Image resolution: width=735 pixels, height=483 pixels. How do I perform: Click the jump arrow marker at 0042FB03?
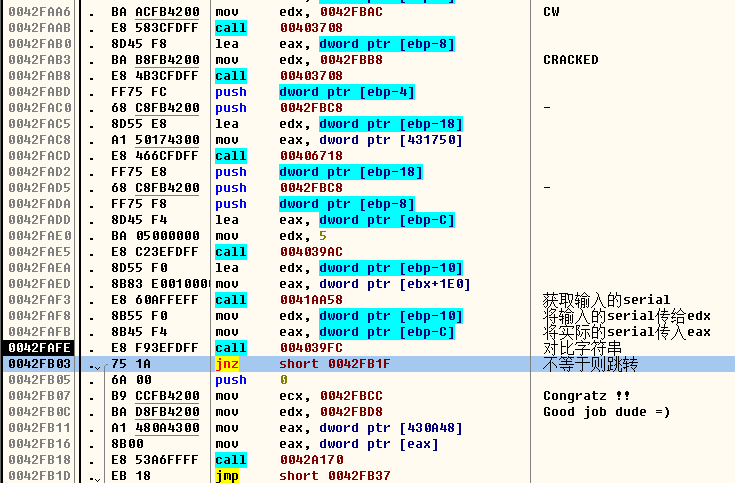(x=96, y=366)
